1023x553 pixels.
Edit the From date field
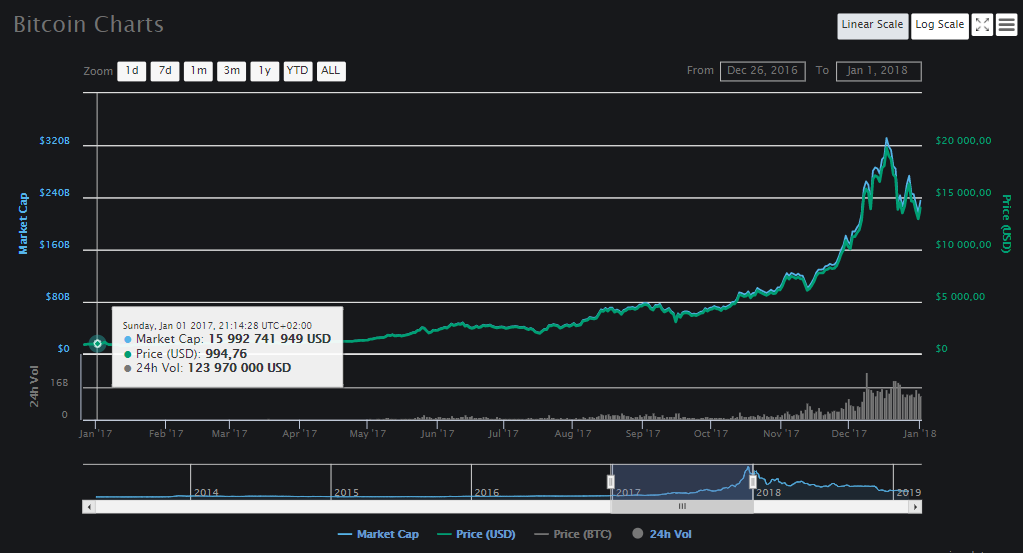pos(762,71)
